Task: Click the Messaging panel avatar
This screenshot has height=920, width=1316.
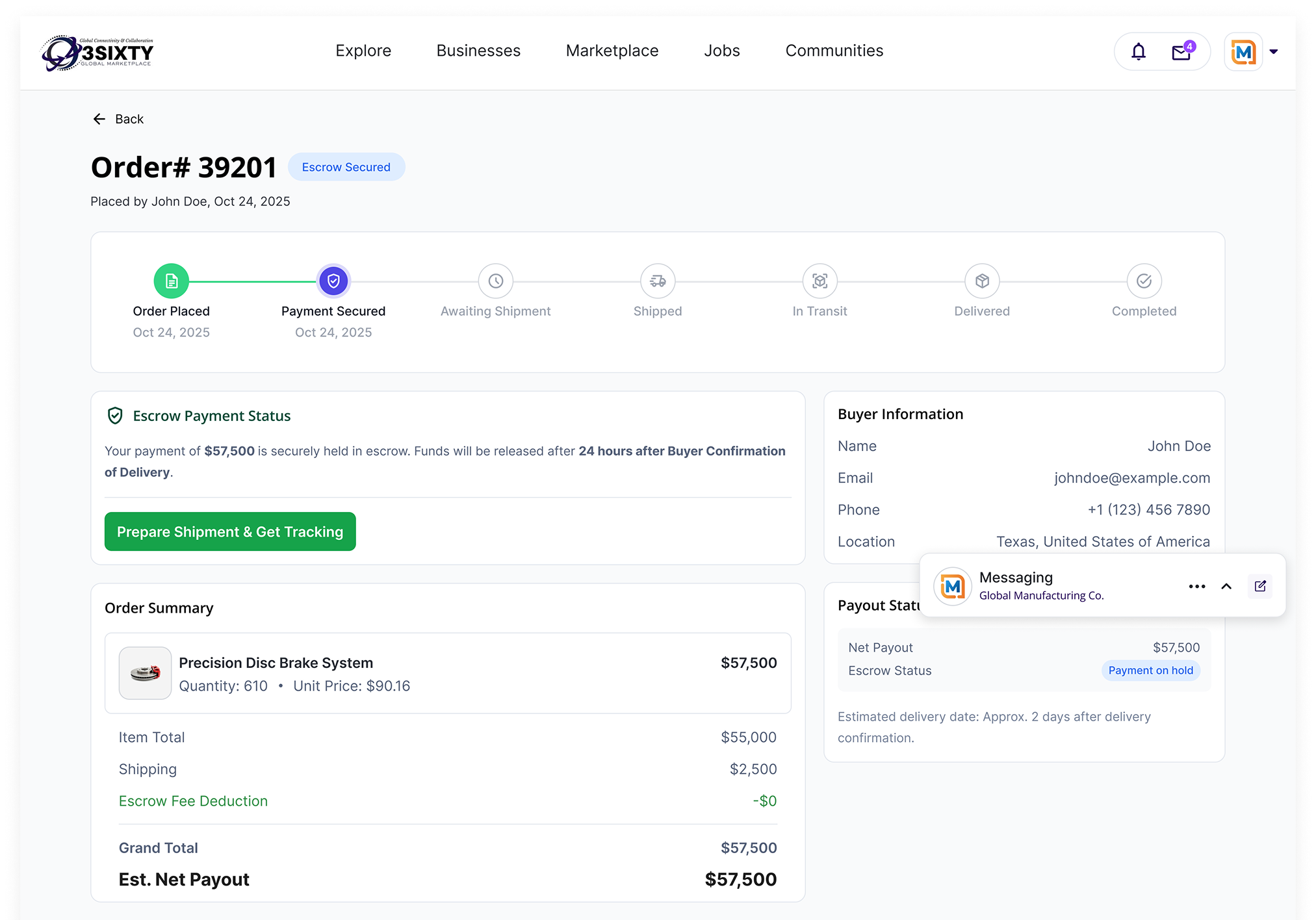Action: click(953, 586)
